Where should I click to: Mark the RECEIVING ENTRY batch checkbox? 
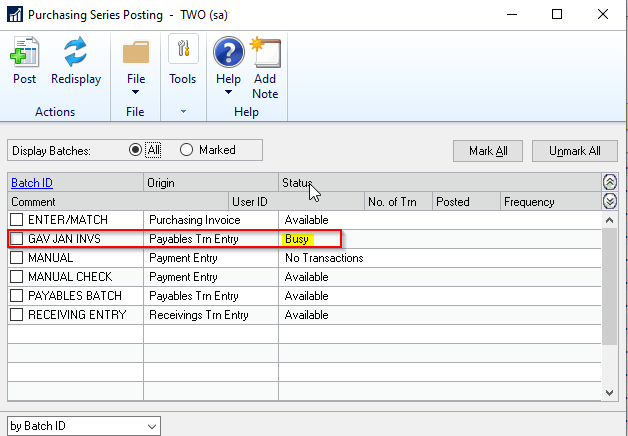click(x=17, y=315)
